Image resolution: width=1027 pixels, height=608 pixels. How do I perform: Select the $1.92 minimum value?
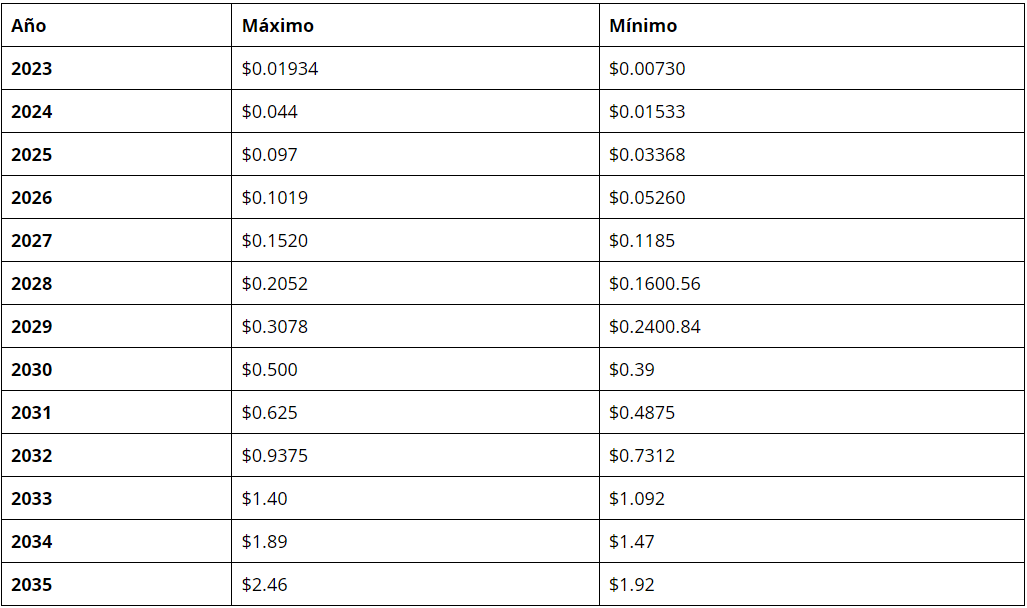632,585
